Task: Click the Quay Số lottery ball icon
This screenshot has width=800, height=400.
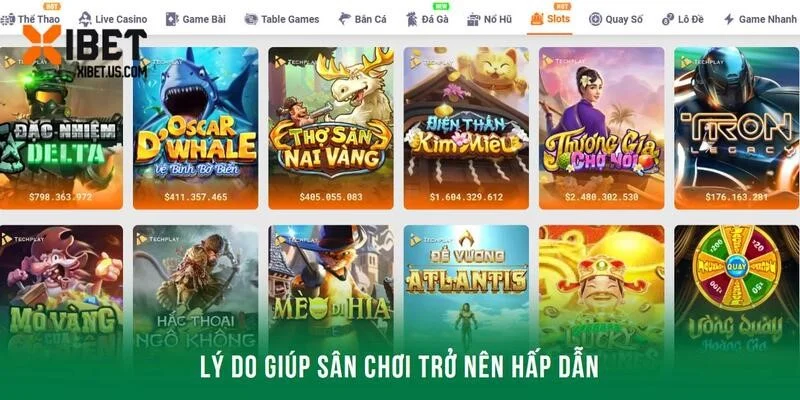Action: click(x=595, y=19)
